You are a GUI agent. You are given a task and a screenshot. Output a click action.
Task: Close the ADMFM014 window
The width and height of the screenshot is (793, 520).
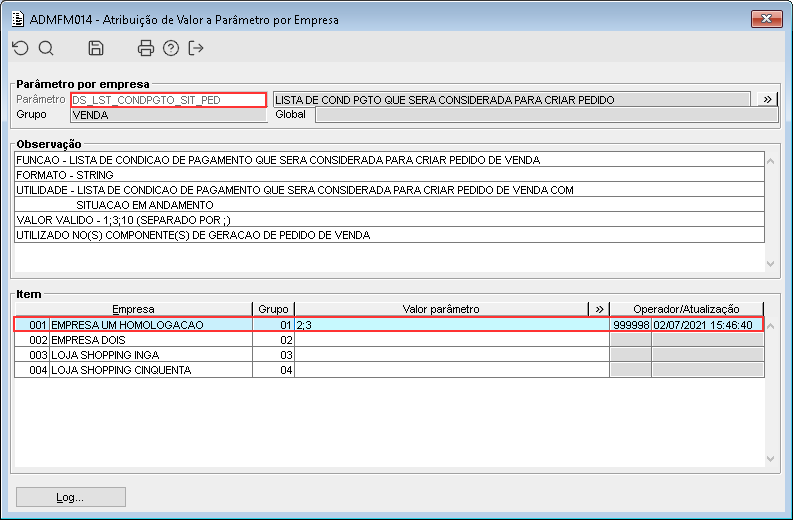(766, 19)
